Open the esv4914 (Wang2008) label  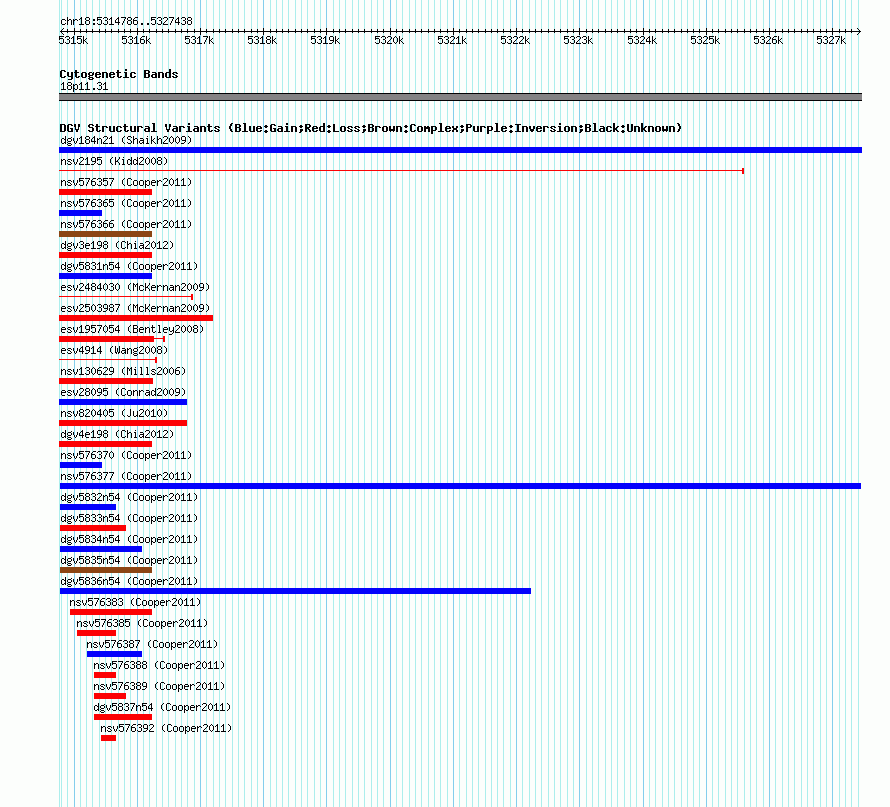pos(114,350)
